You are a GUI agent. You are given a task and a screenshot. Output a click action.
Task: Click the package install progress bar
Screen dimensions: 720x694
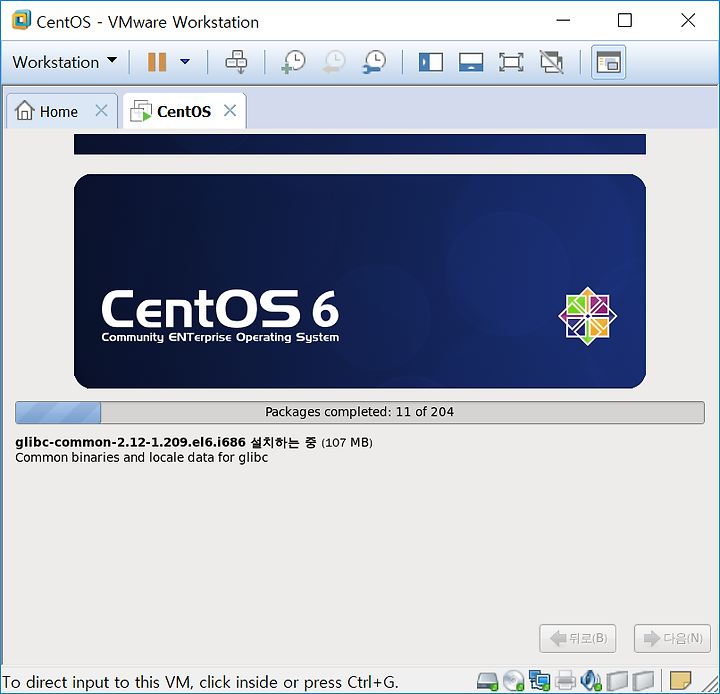point(360,412)
